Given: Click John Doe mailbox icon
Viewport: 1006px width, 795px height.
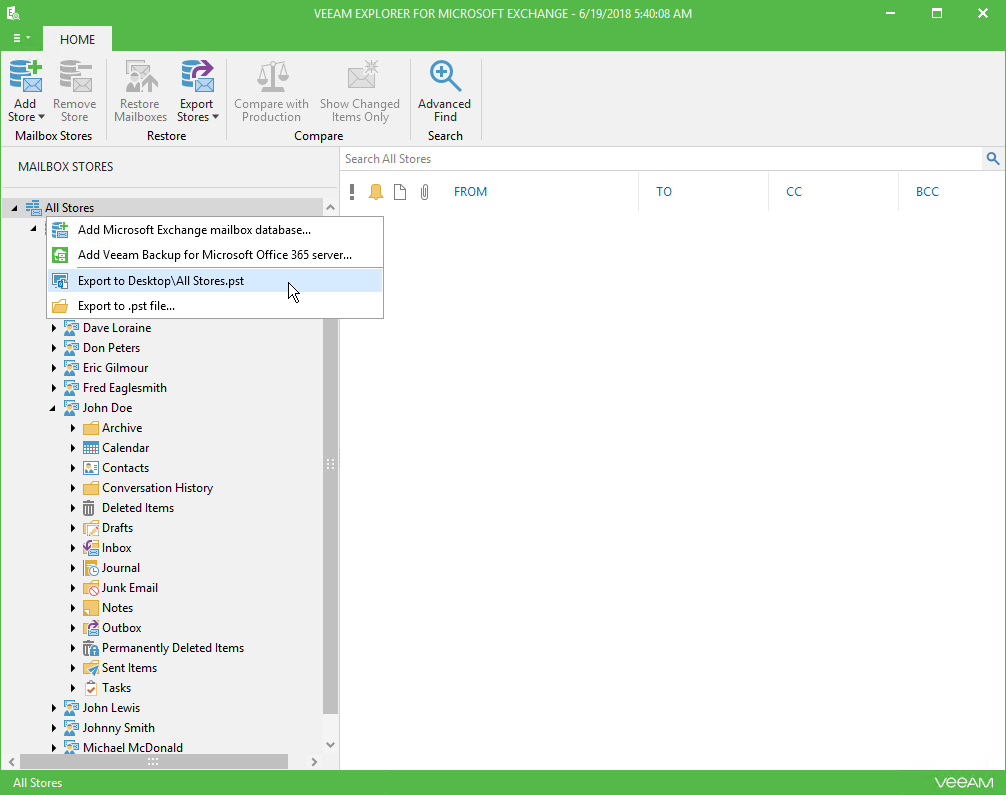Looking at the screenshot, I should 71,407.
